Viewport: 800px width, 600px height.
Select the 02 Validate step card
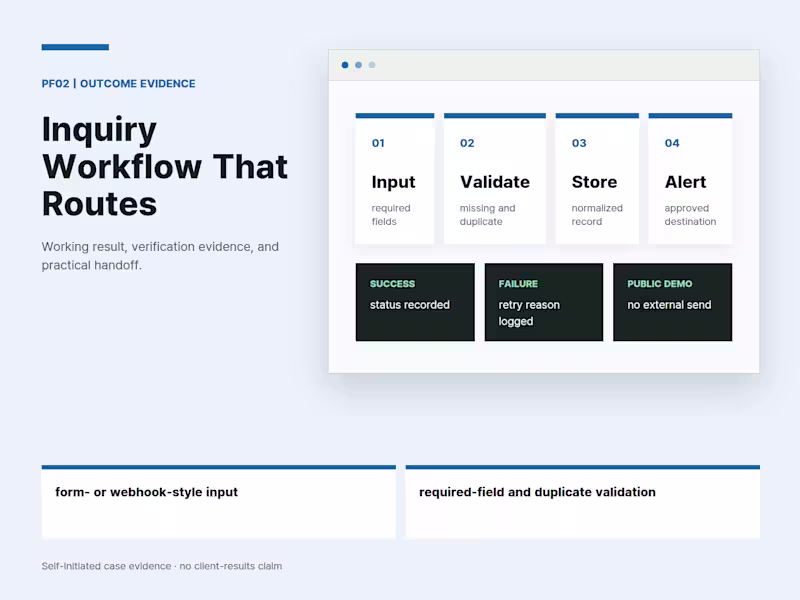point(495,179)
